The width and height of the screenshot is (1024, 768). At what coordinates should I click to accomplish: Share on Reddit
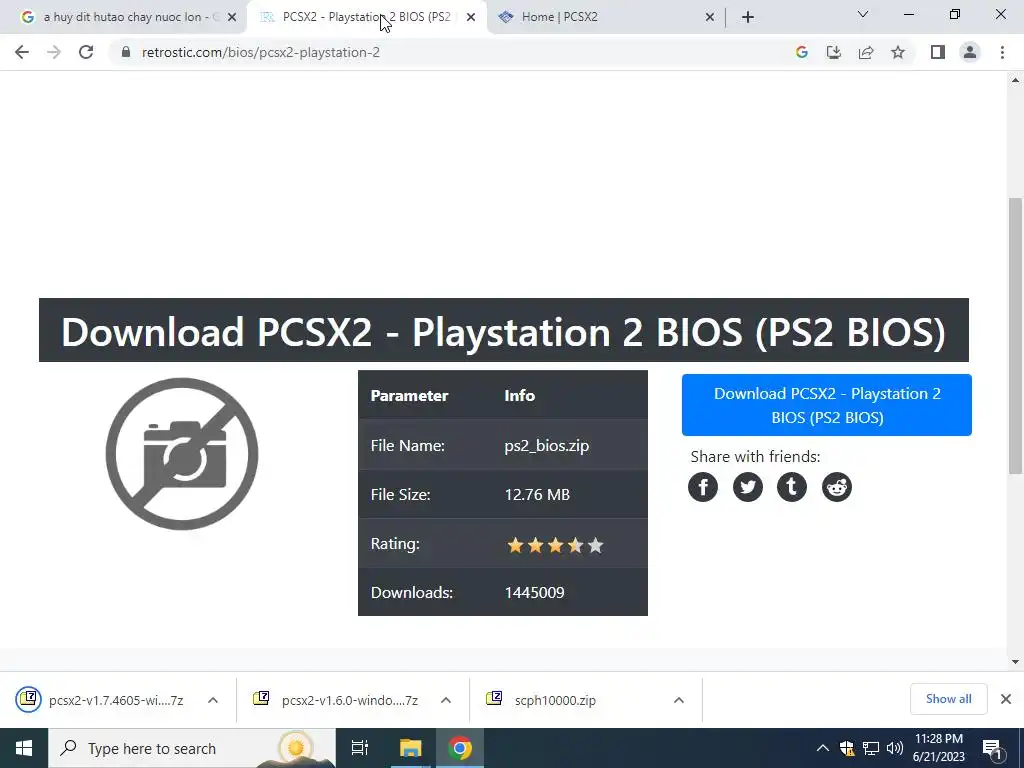pos(837,487)
